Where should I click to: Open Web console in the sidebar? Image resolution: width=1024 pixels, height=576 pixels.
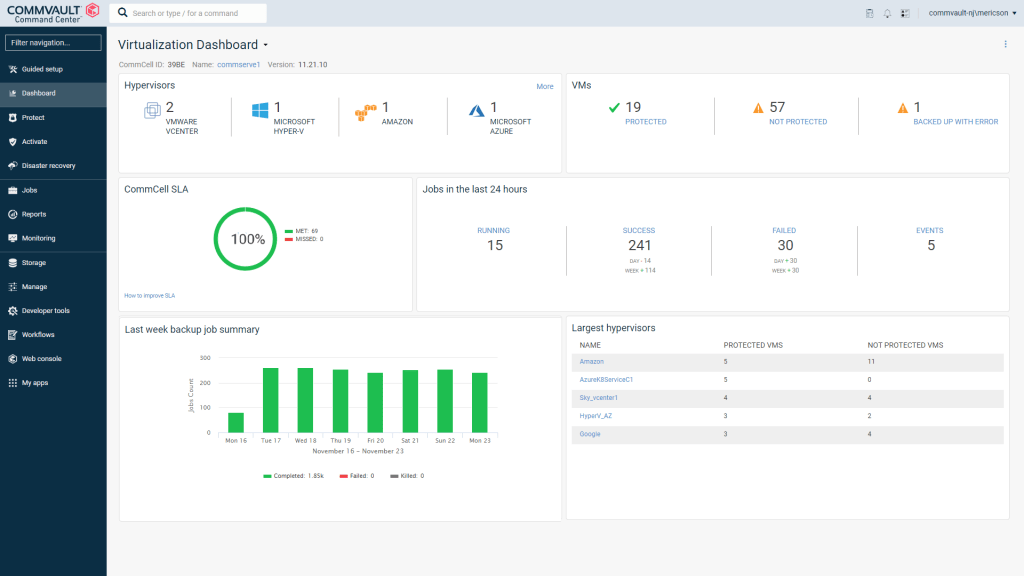coord(41,359)
